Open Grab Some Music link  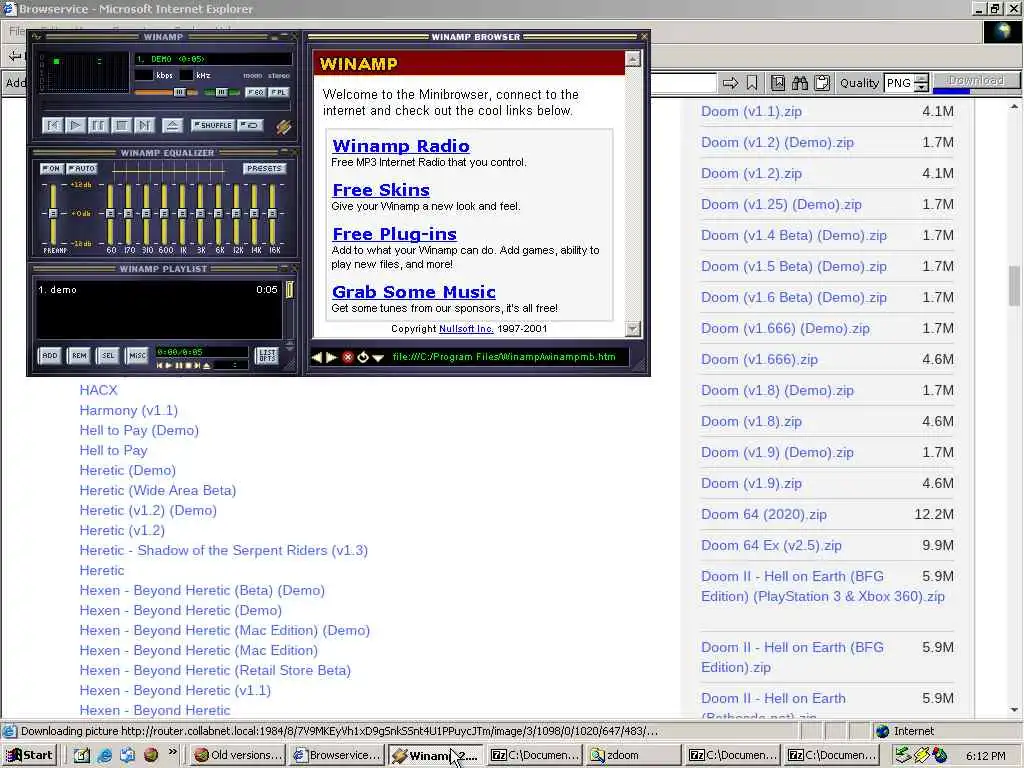pyautogui.click(x=413, y=292)
